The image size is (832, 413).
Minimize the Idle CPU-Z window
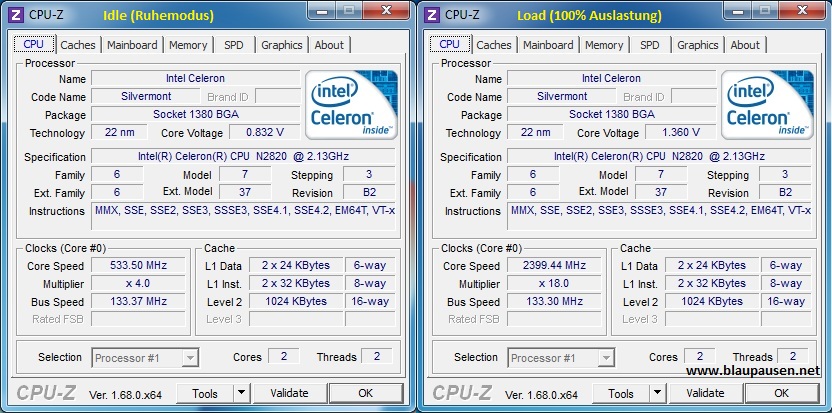click(320, 10)
